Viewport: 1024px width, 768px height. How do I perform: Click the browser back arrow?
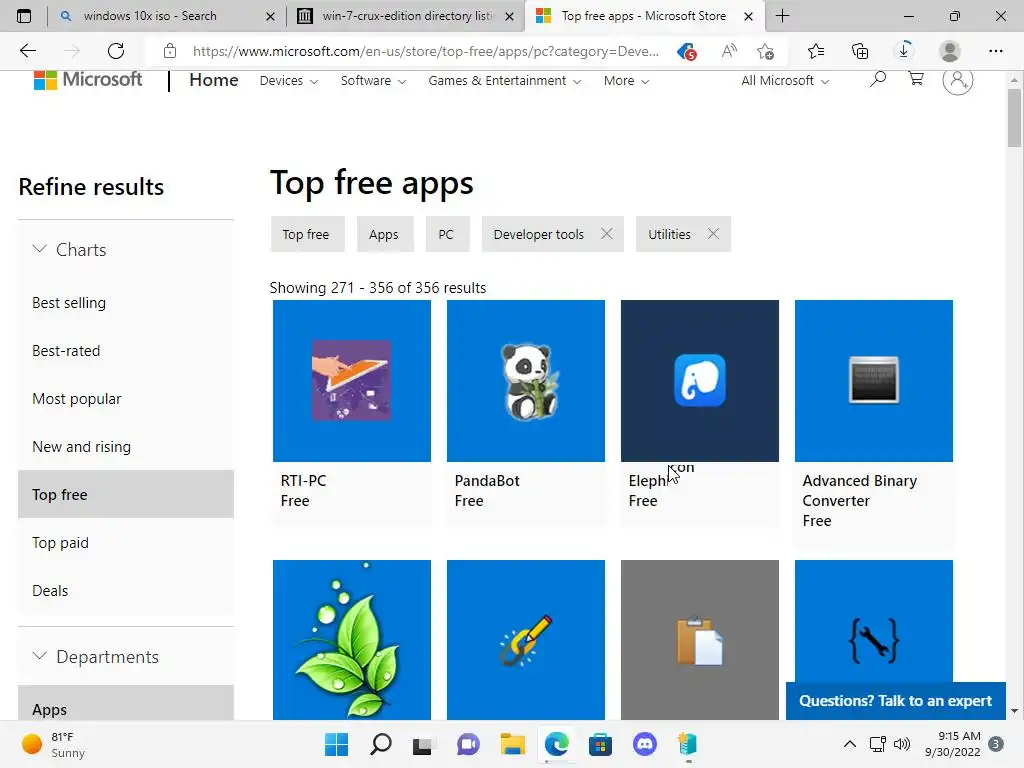click(27, 51)
